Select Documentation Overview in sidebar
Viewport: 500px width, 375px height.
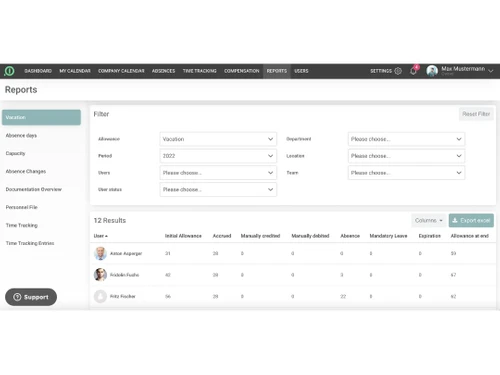34,189
